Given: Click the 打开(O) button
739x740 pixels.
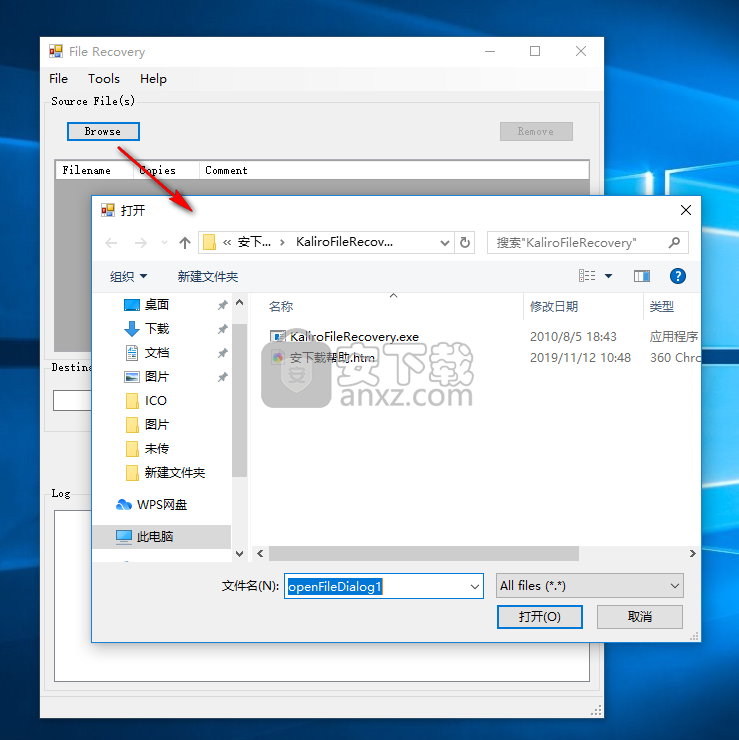Looking at the screenshot, I should (x=540, y=617).
